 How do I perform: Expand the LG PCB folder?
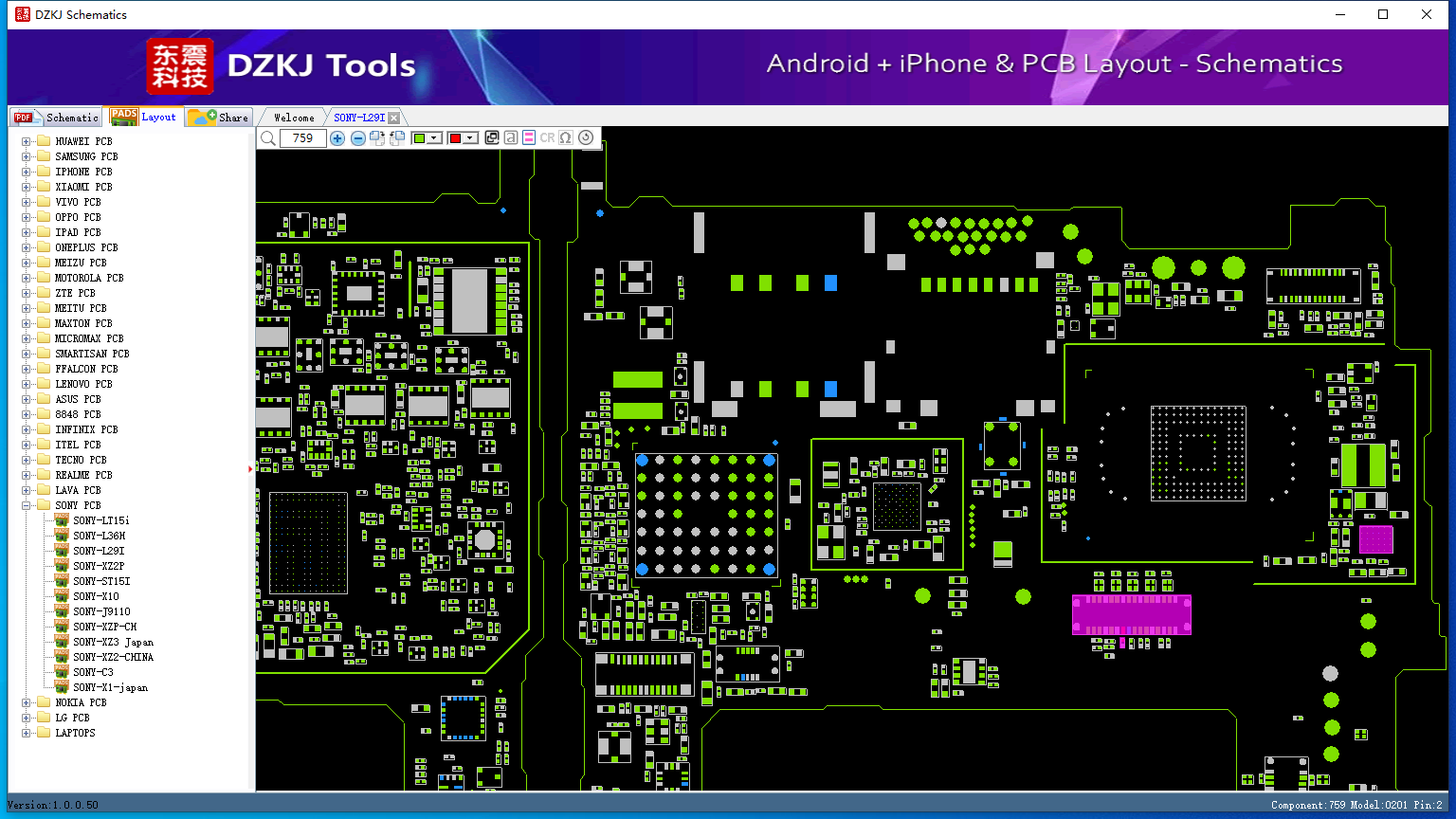coord(27,718)
